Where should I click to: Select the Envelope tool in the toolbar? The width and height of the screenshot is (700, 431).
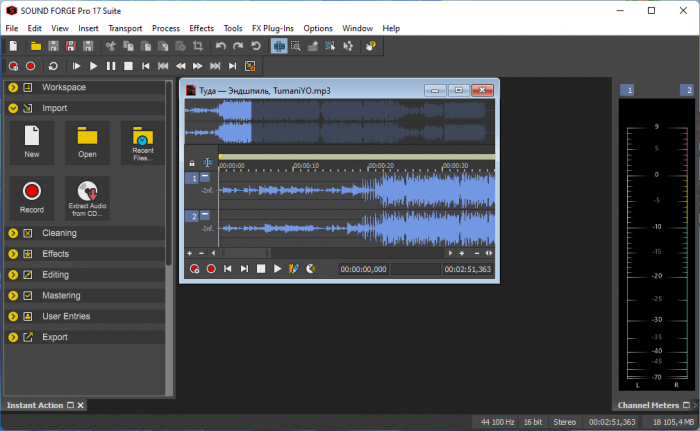pos(348,46)
